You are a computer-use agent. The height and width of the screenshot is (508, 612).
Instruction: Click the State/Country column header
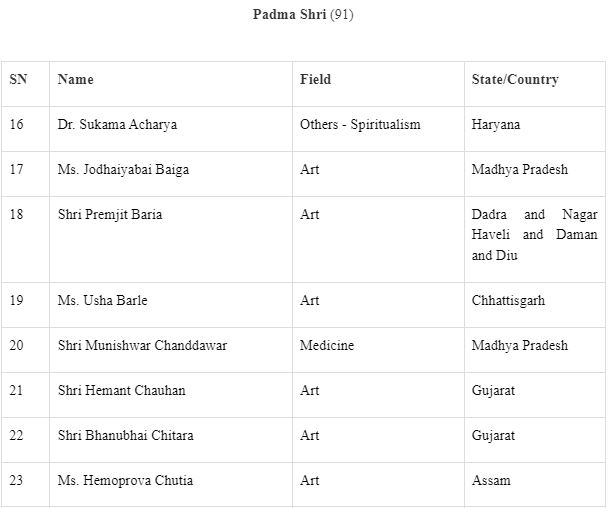pyautogui.click(x=515, y=79)
